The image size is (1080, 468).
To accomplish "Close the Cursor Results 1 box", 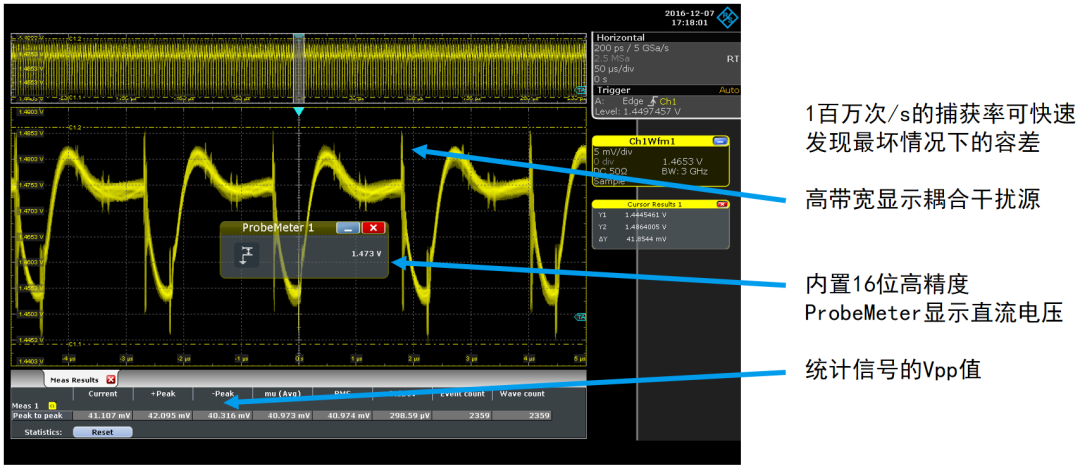I will pyautogui.click(x=722, y=204).
